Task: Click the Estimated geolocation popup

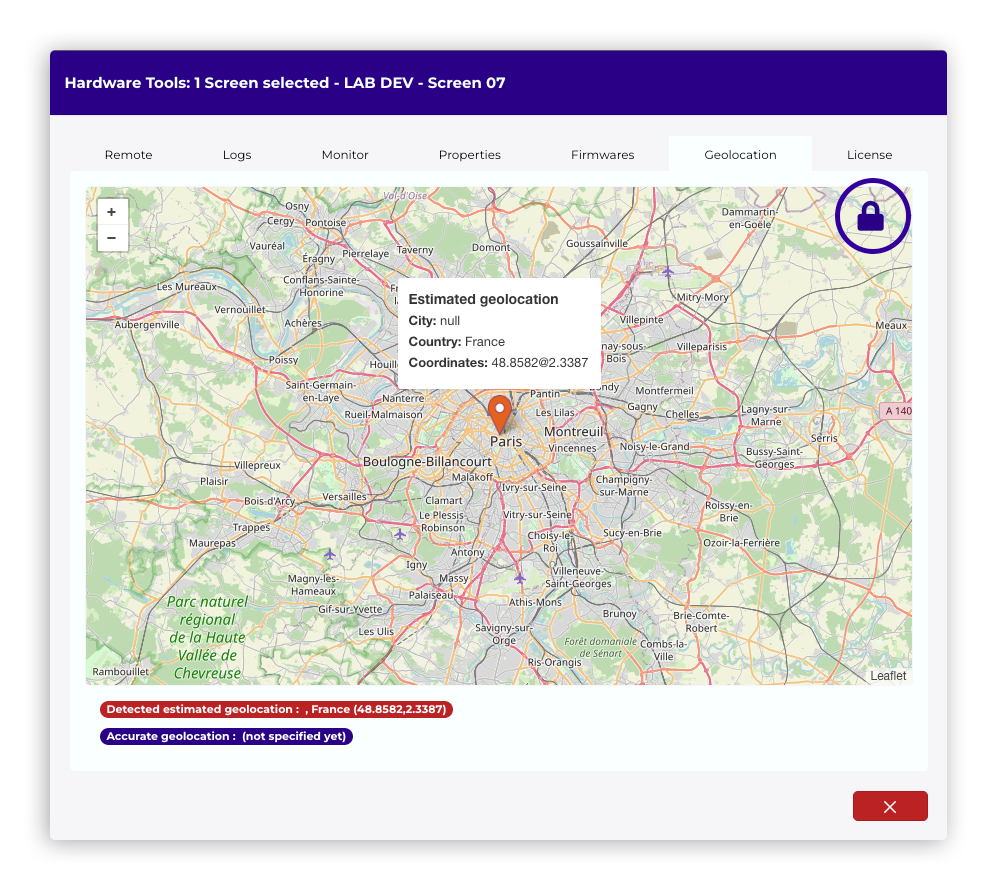Action: point(499,332)
